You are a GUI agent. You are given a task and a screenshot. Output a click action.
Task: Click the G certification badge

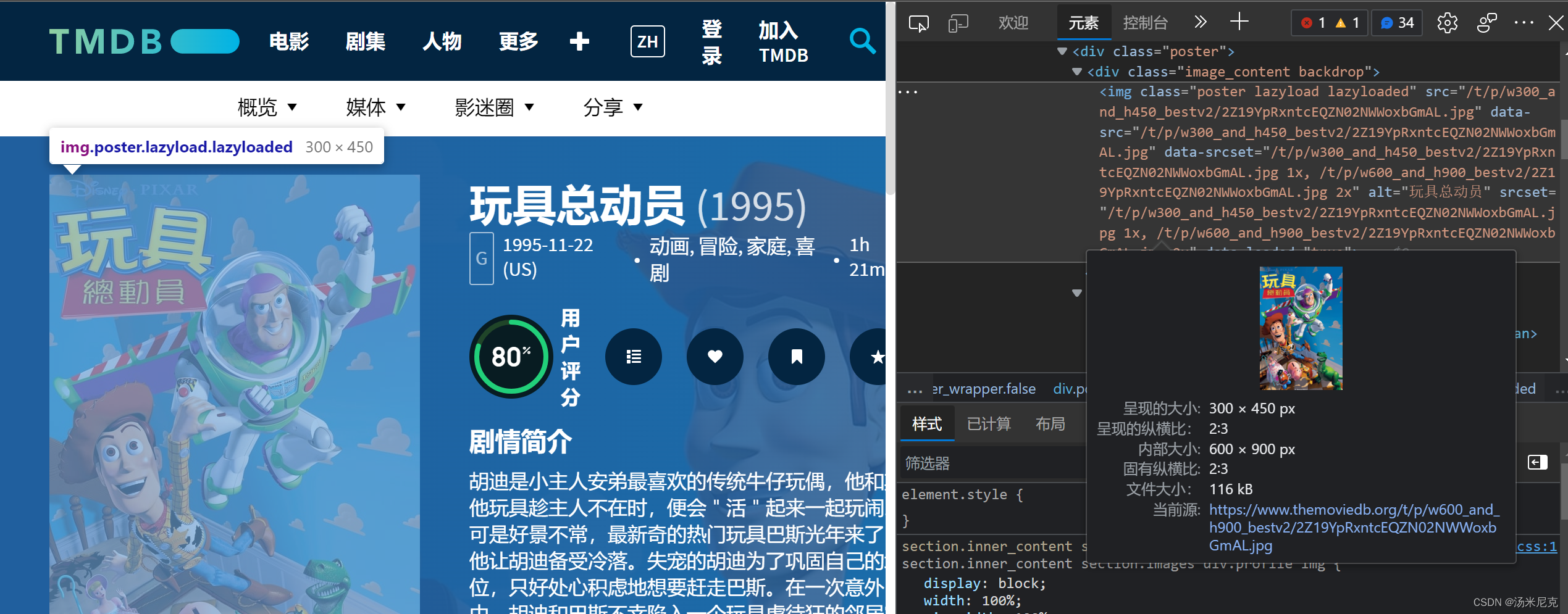tap(482, 258)
